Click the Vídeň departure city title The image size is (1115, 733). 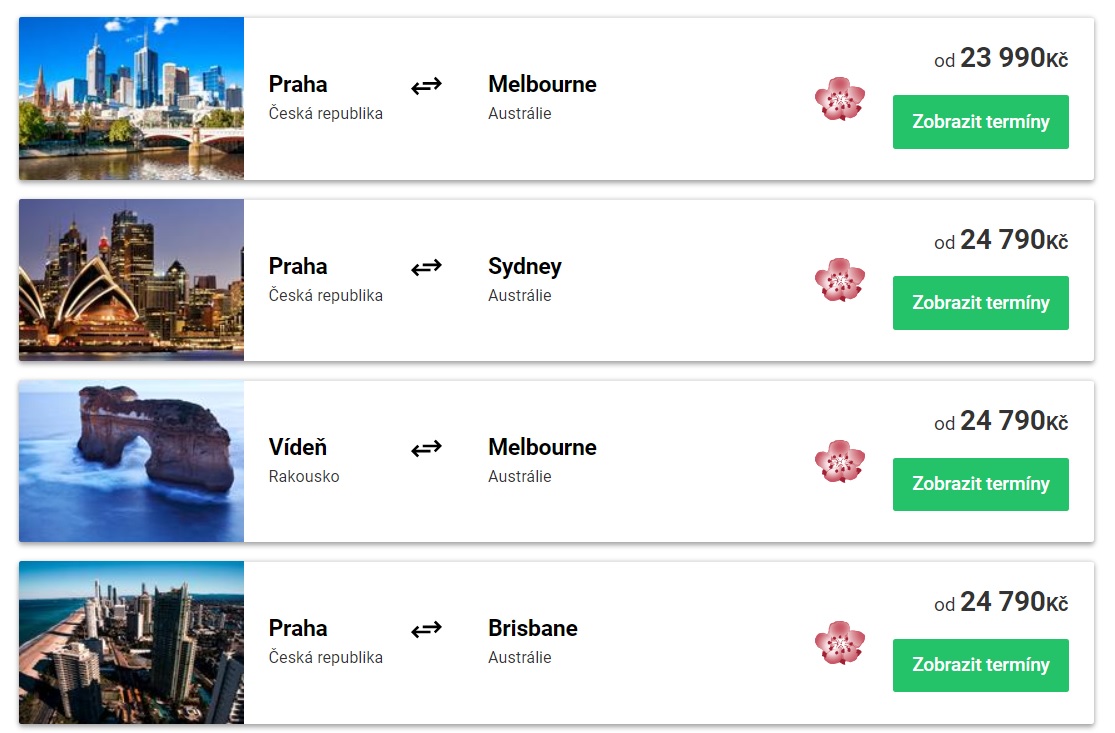coord(298,447)
